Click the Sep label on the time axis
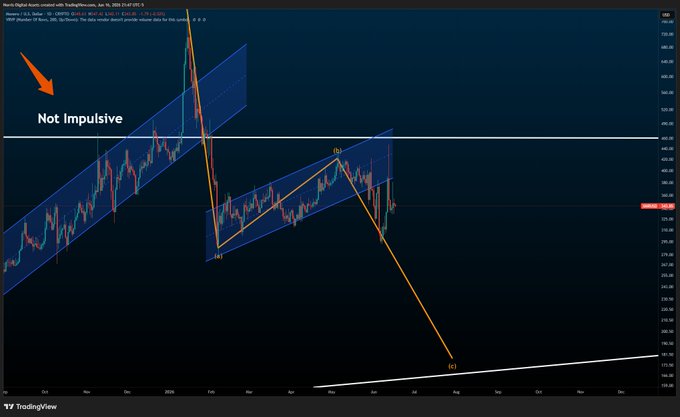The width and height of the screenshot is (680, 417). click(x=498, y=392)
